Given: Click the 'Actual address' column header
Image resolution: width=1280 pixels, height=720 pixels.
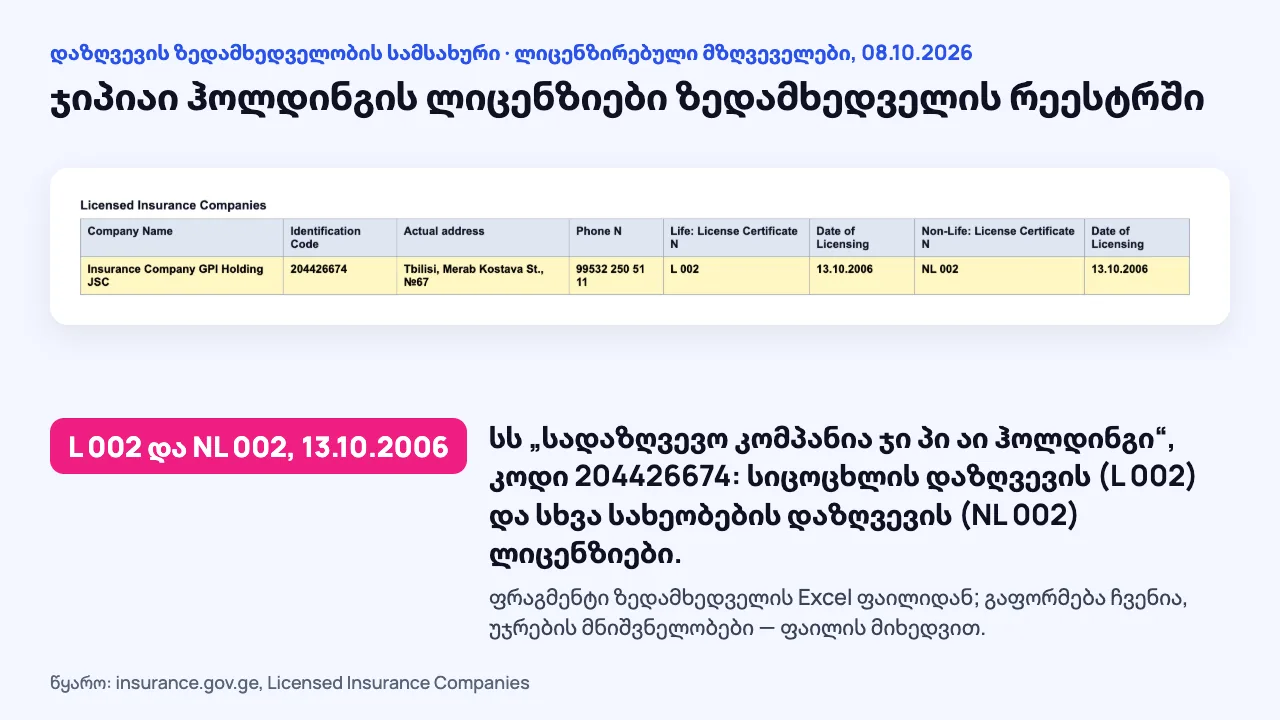Looking at the screenshot, I should 483,238.
